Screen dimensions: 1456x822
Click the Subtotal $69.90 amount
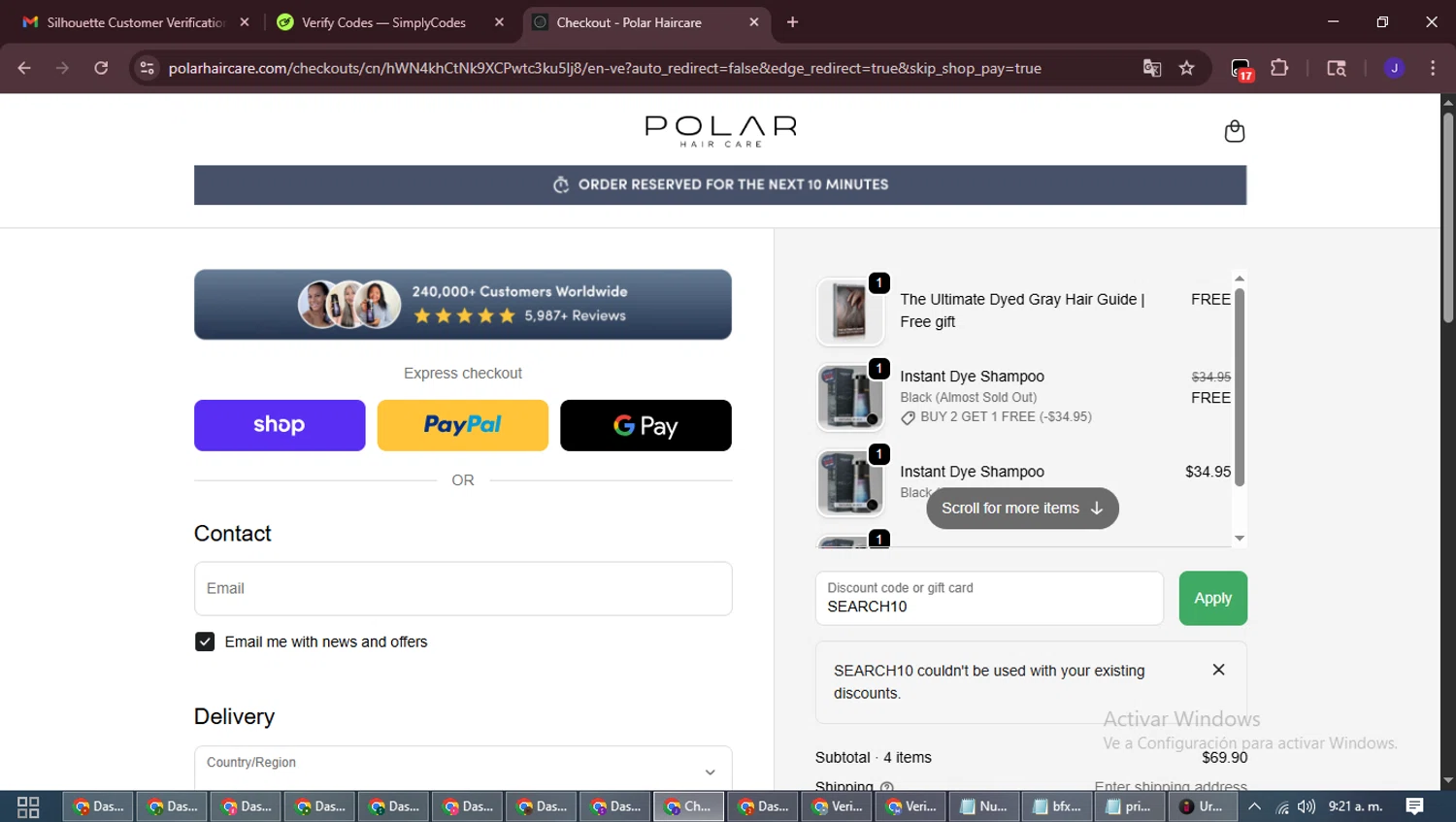1224,757
